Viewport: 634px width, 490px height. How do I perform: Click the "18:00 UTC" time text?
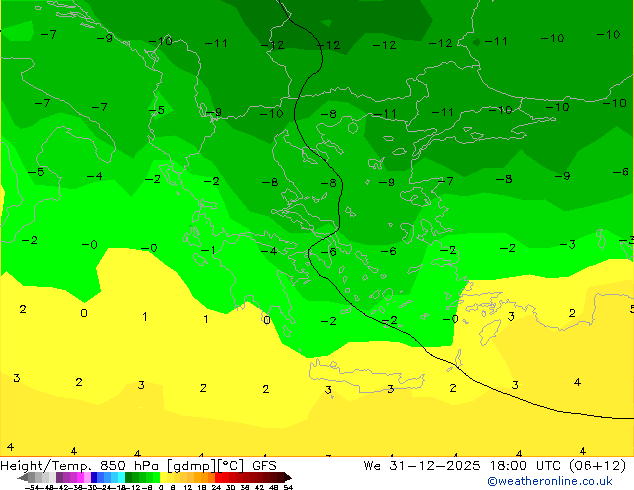click(x=525, y=466)
